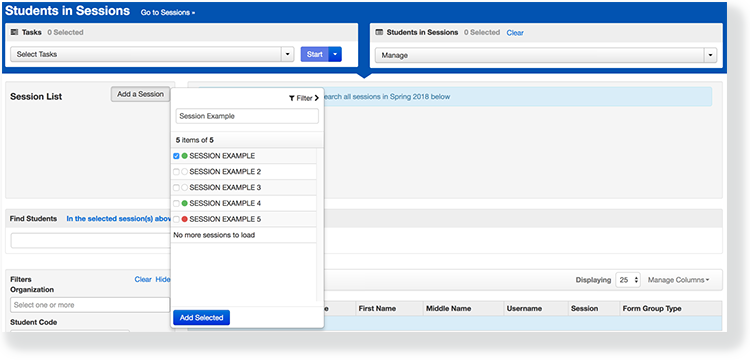
Task: Click green status dot of SESSION EXAMPLE 4
Action: (185, 203)
